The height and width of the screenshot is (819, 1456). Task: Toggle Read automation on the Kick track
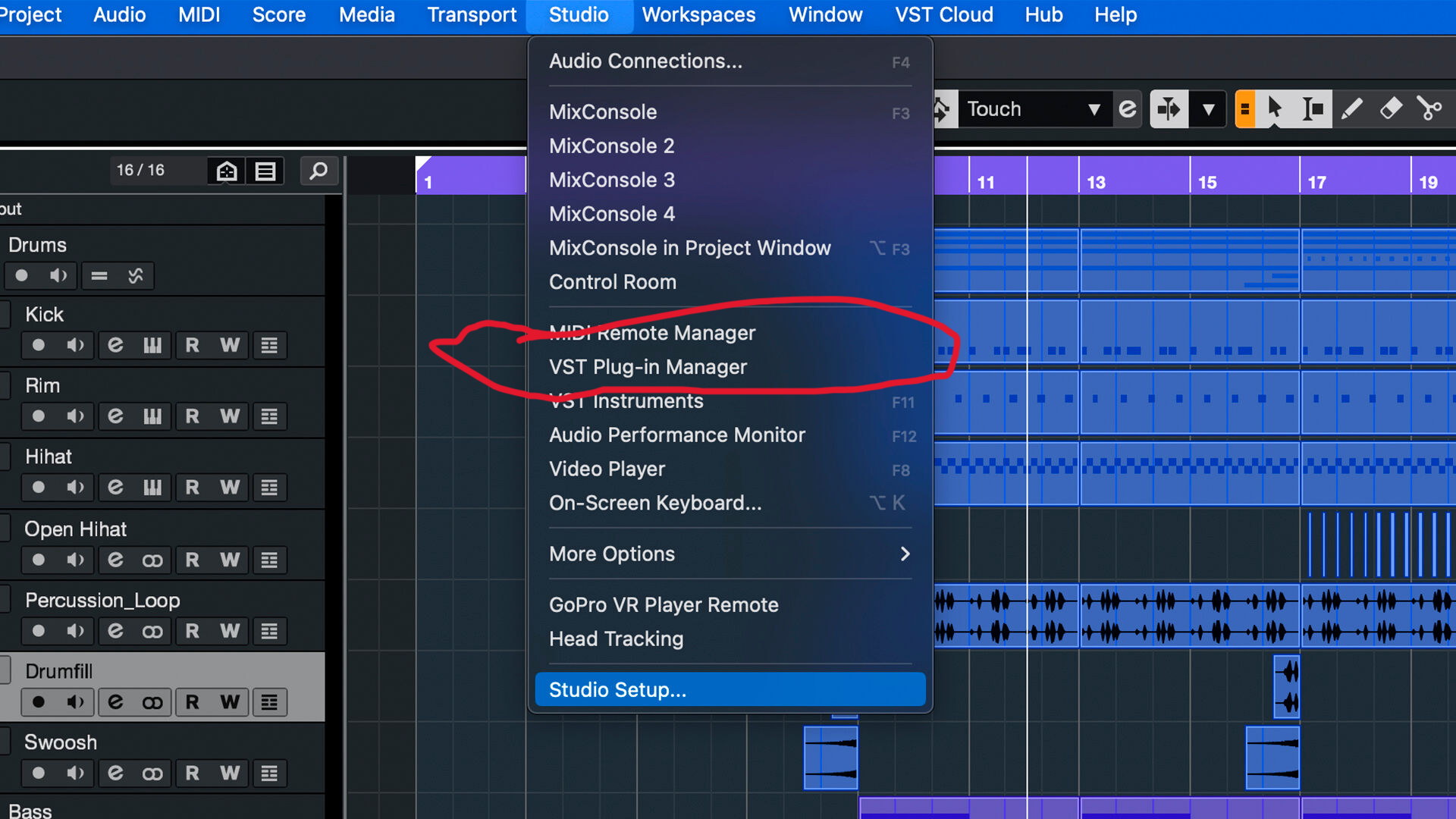193,346
